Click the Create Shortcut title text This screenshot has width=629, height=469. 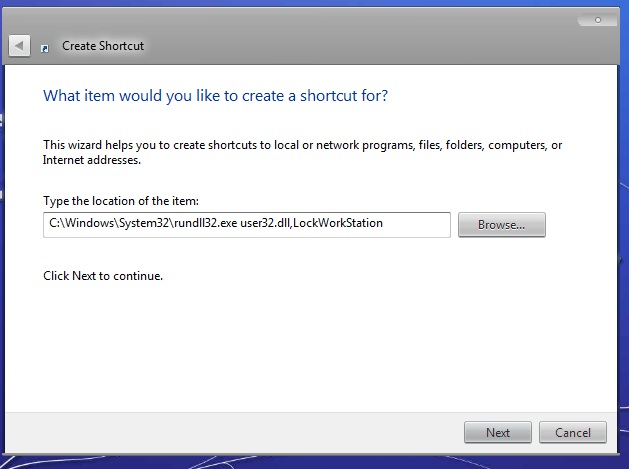pos(103,46)
